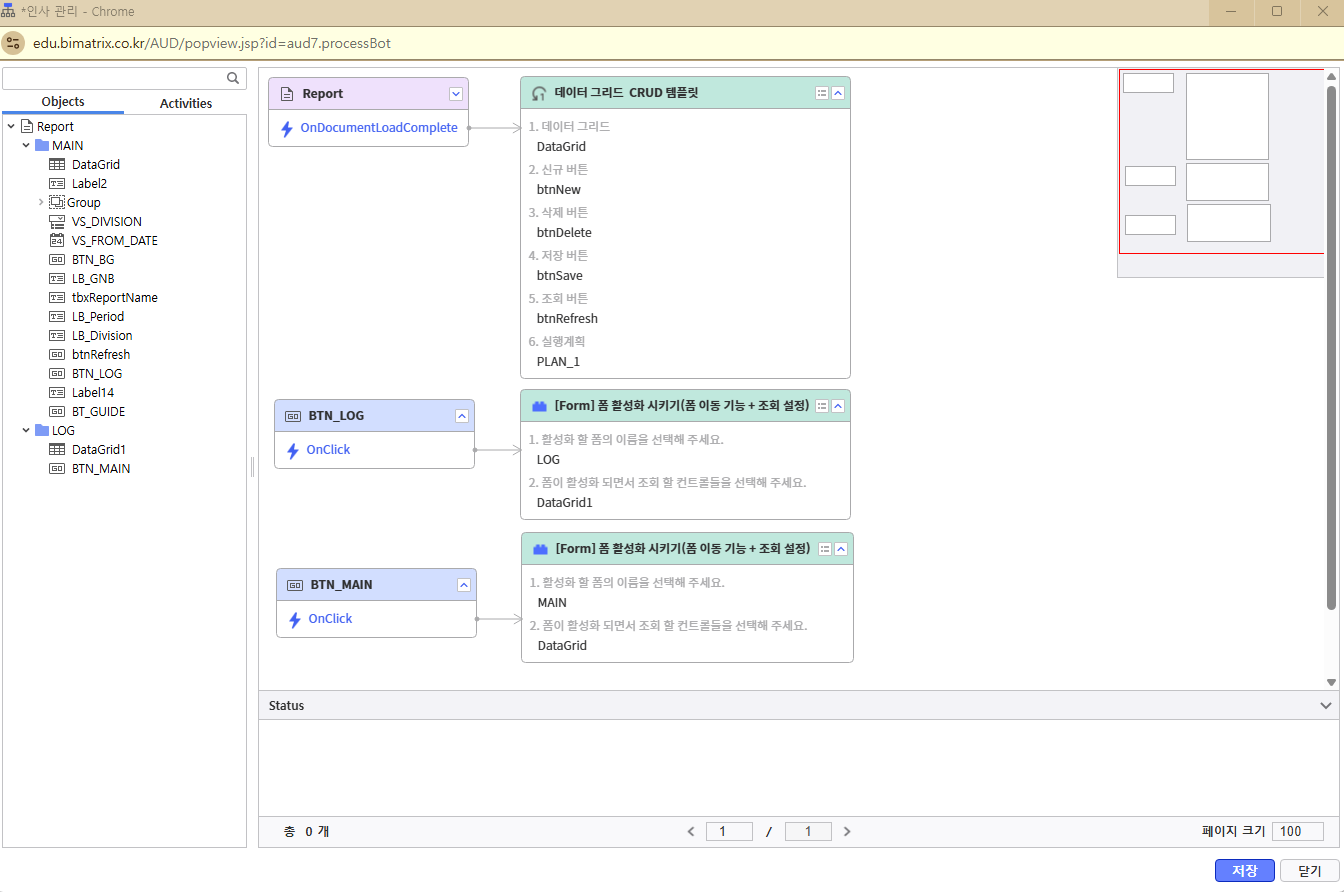This screenshot has height=892, width=1344.
Task: Click the headset icon on CRUD template header
Action: click(x=539, y=93)
